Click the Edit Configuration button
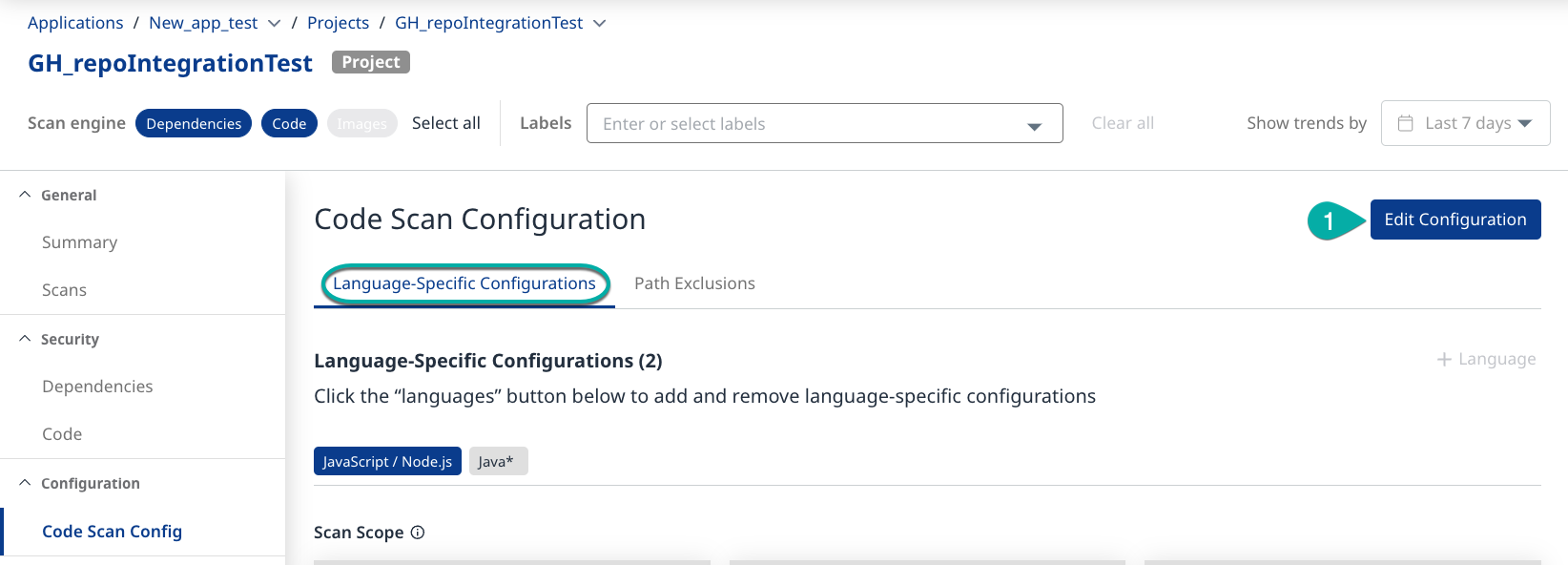 click(1455, 219)
